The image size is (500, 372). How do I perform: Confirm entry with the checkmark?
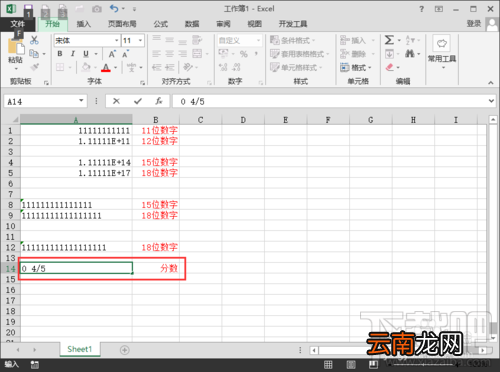138,101
